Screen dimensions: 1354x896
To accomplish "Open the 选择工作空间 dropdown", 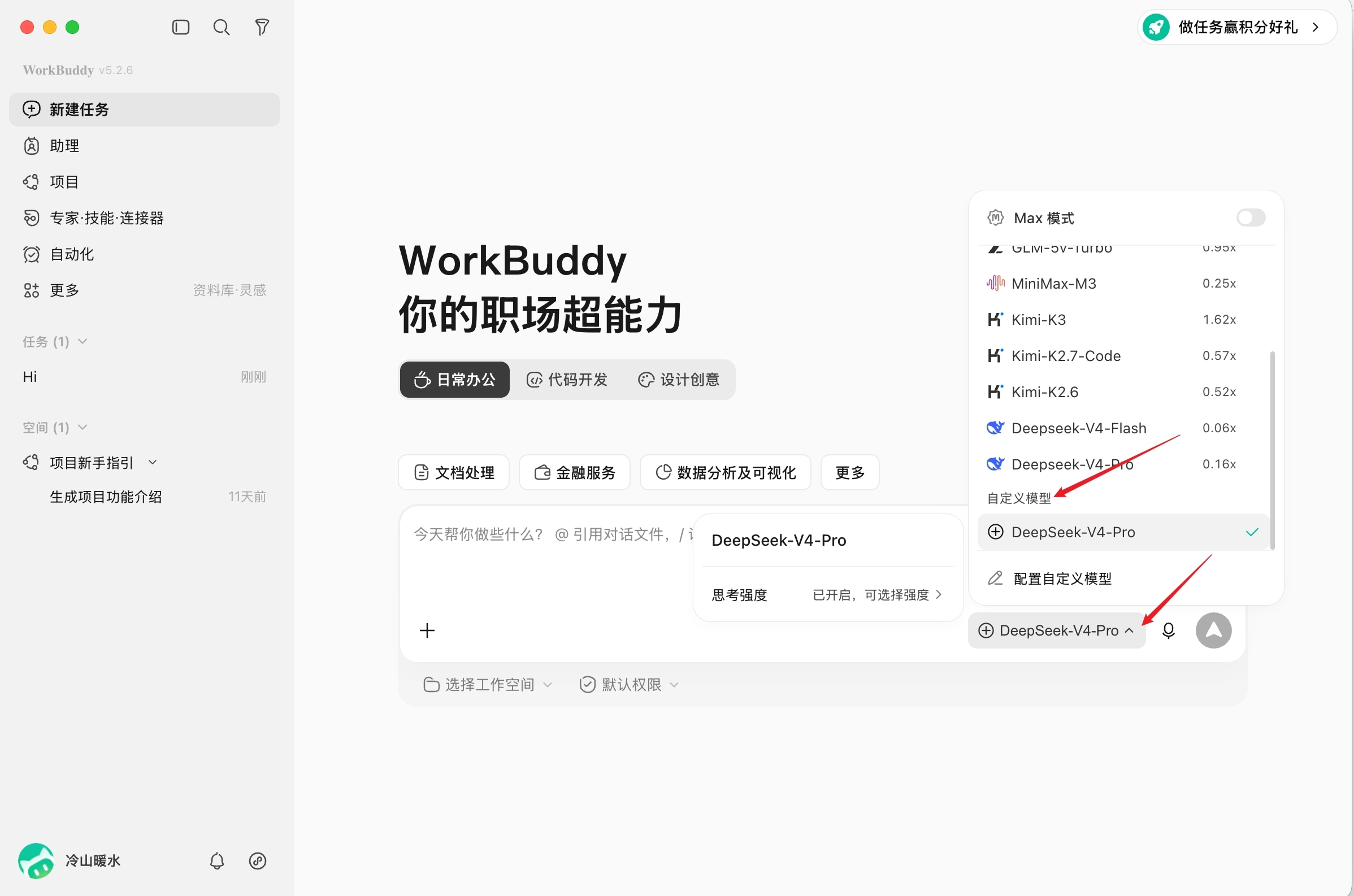I will tap(488, 685).
